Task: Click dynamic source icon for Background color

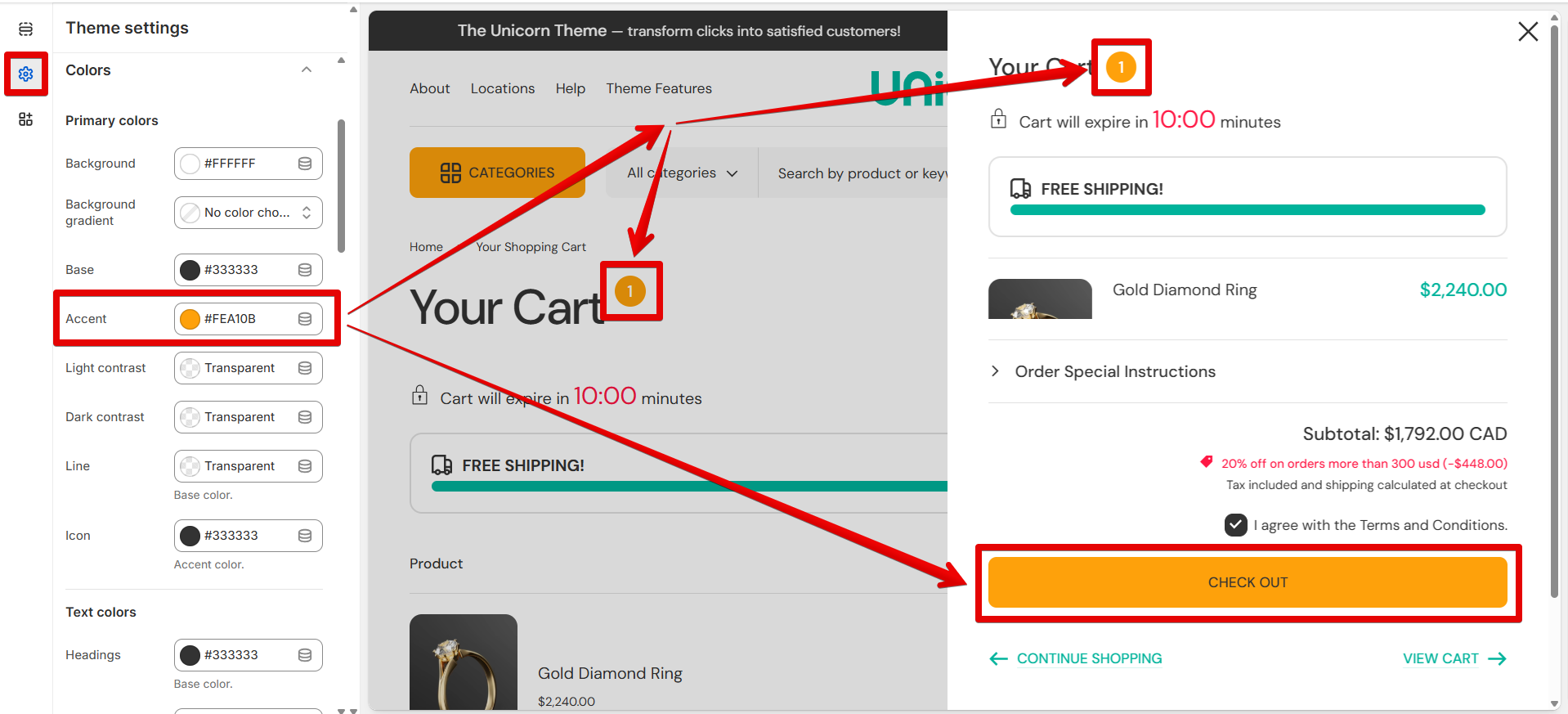Action: [x=305, y=164]
